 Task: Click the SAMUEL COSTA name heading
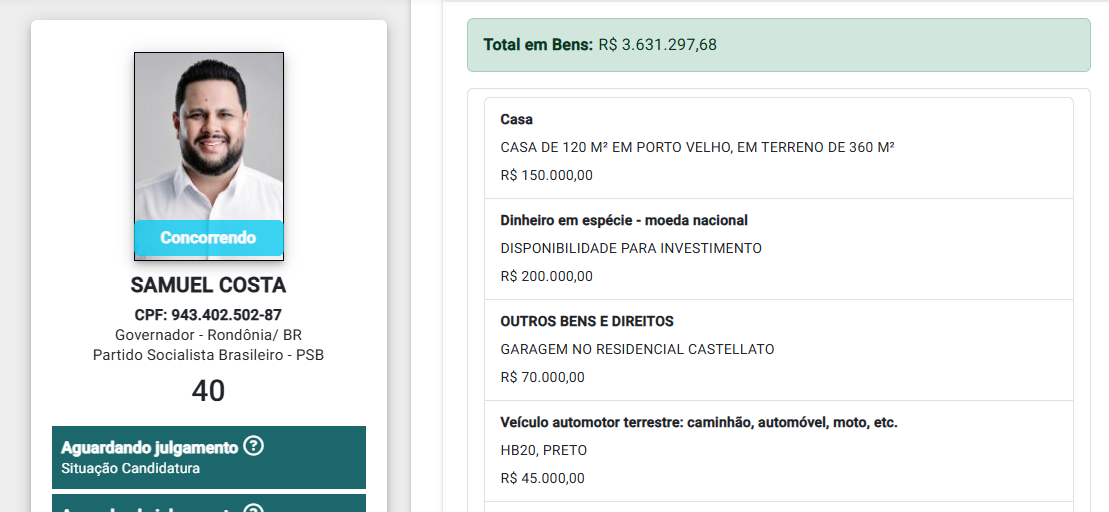point(209,286)
